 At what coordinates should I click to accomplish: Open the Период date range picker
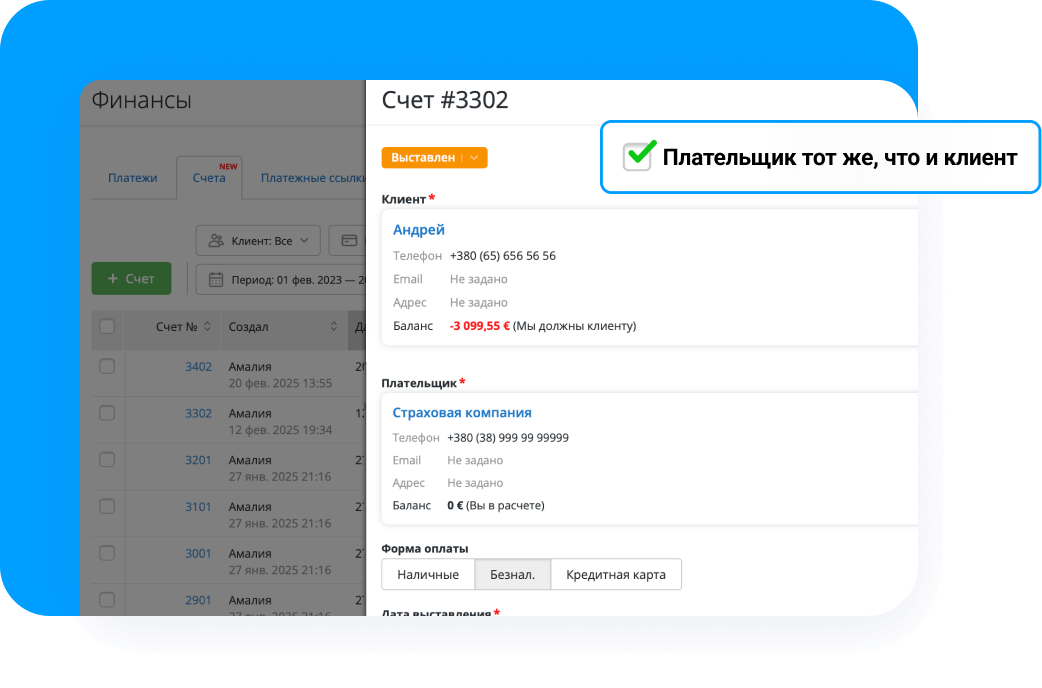(x=285, y=279)
